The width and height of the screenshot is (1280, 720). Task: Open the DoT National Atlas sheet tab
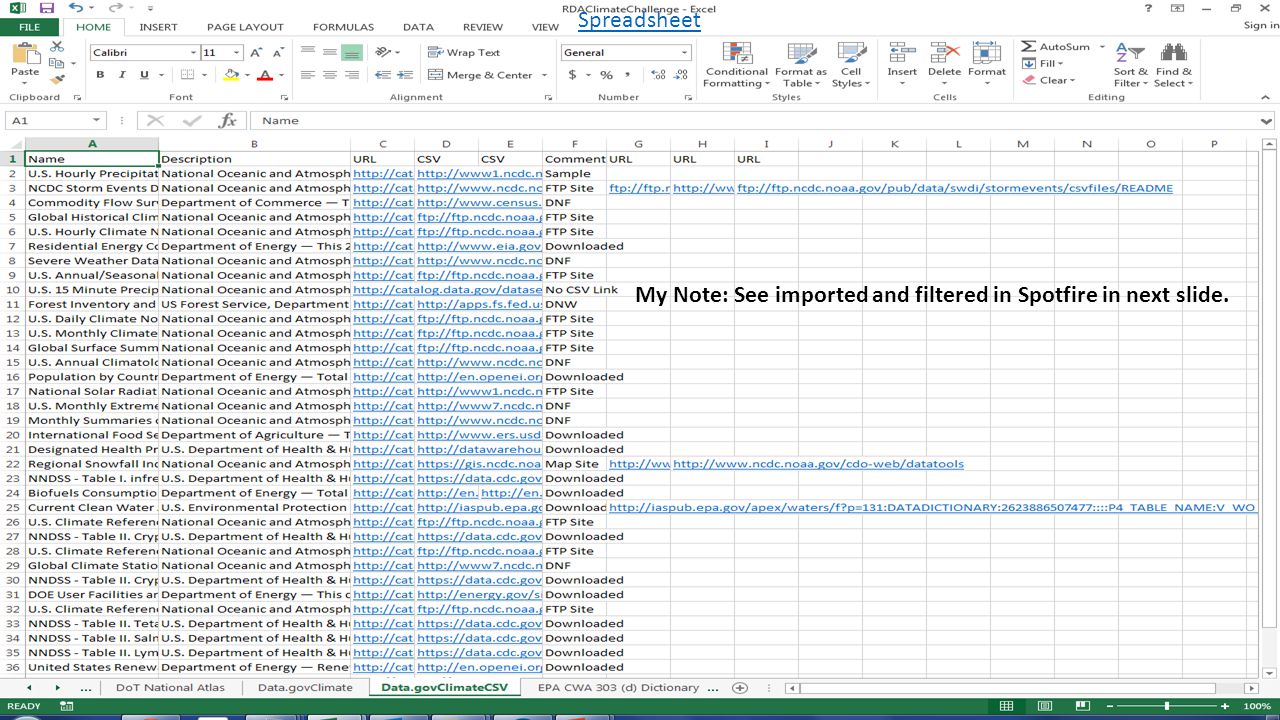(170, 687)
